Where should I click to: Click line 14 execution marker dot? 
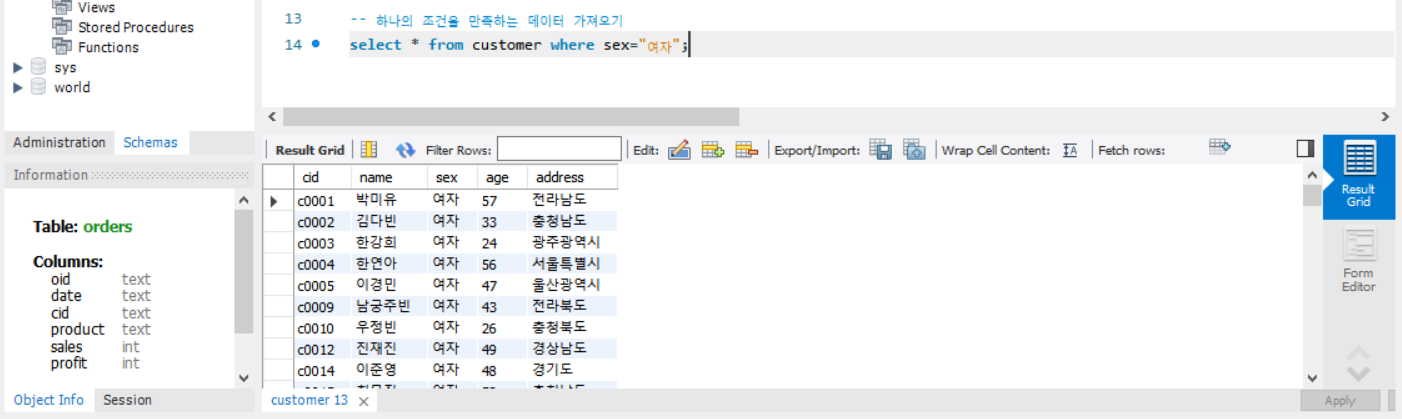pos(316,44)
